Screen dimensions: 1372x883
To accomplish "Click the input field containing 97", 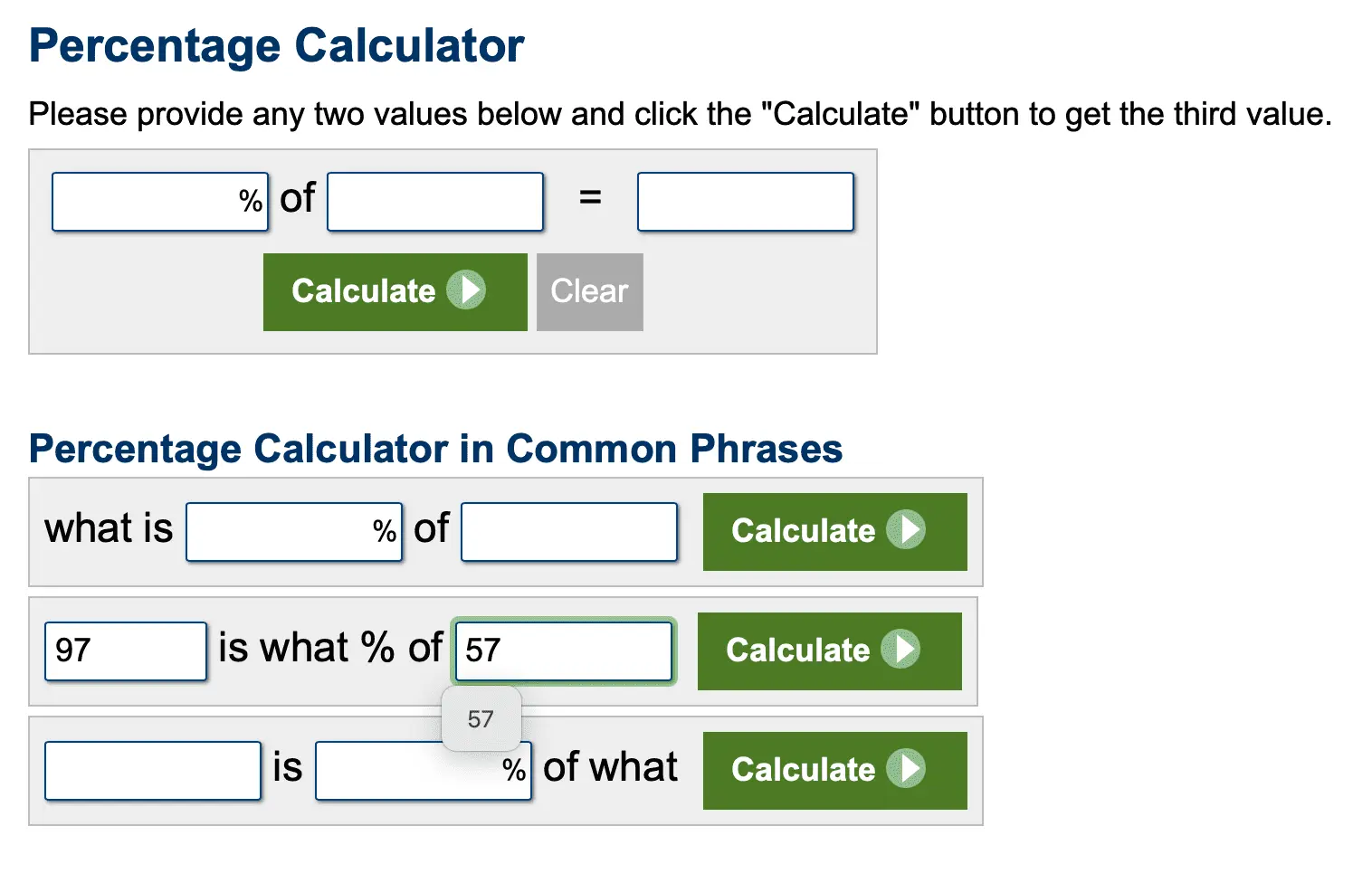I will click(x=125, y=650).
